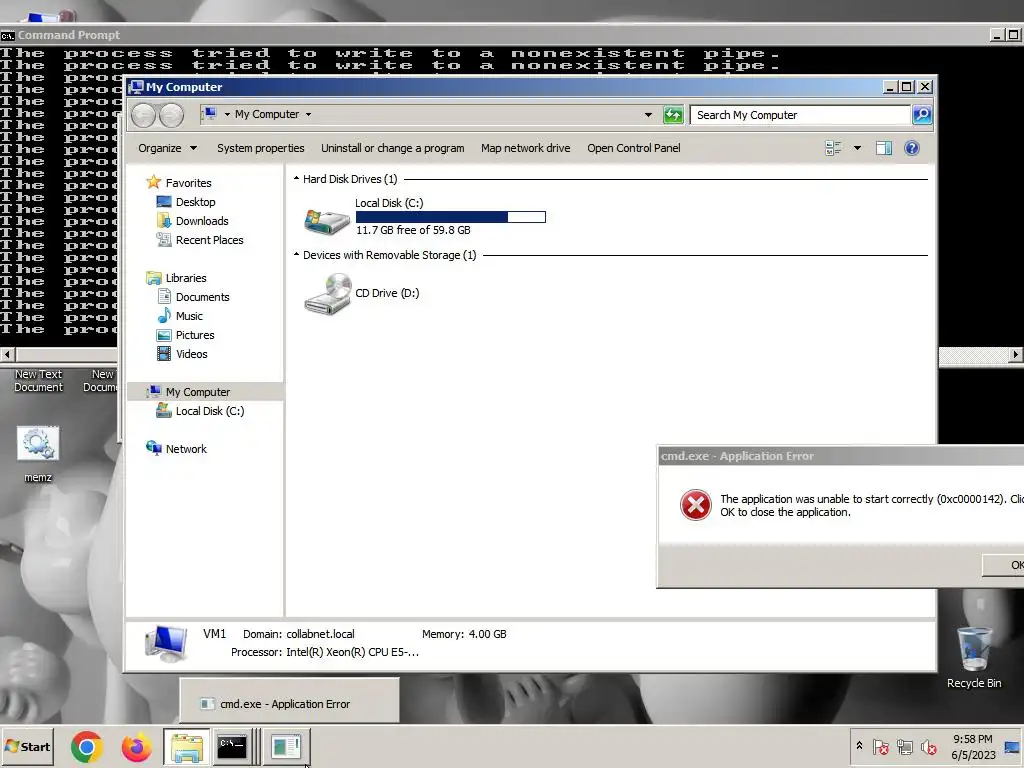Click the Start button
The image size is (1024, 768).
point(27,746)
